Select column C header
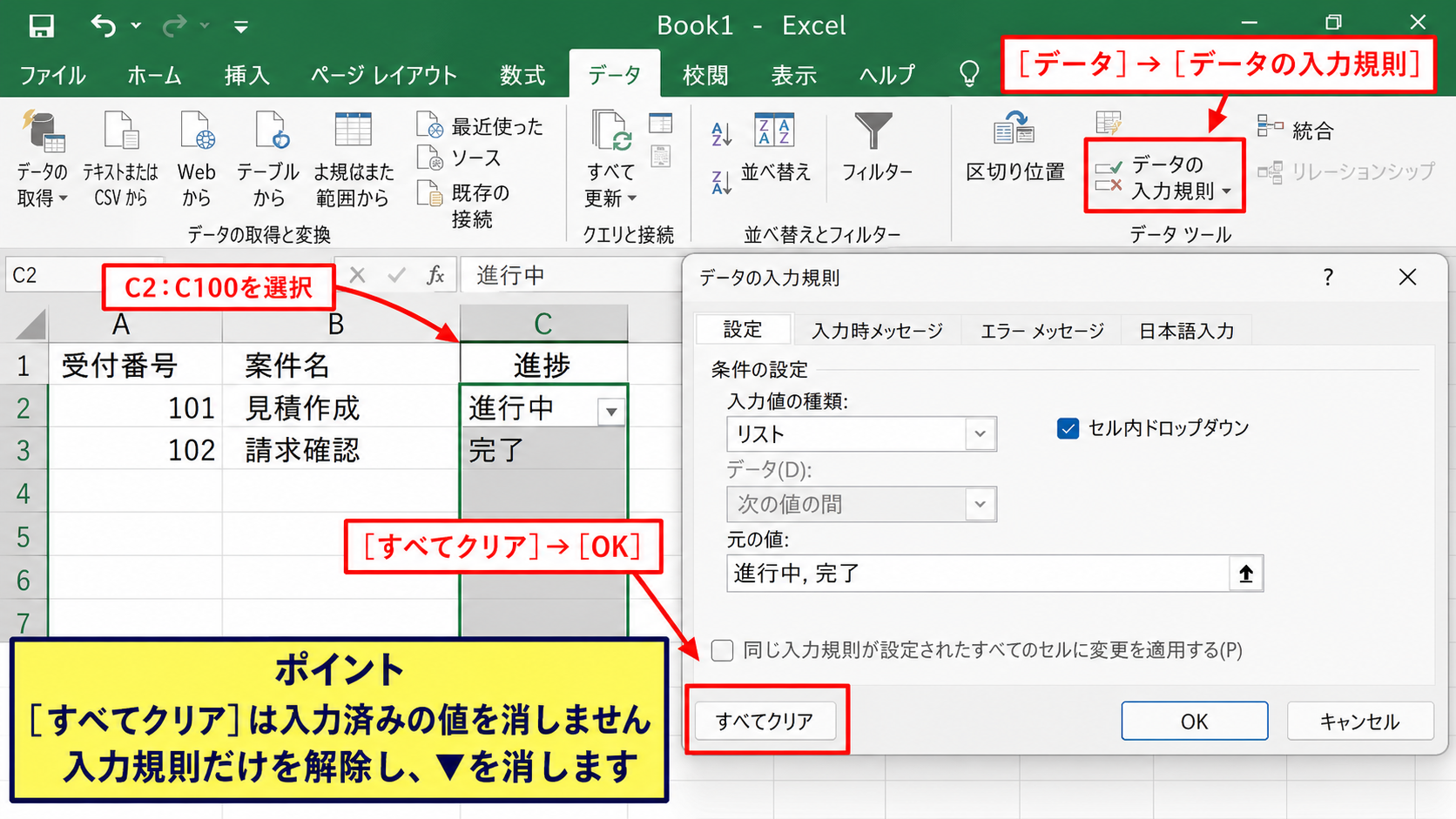Image resolution: width=1456 pixels, height=819 pixels. coord(543,324)
